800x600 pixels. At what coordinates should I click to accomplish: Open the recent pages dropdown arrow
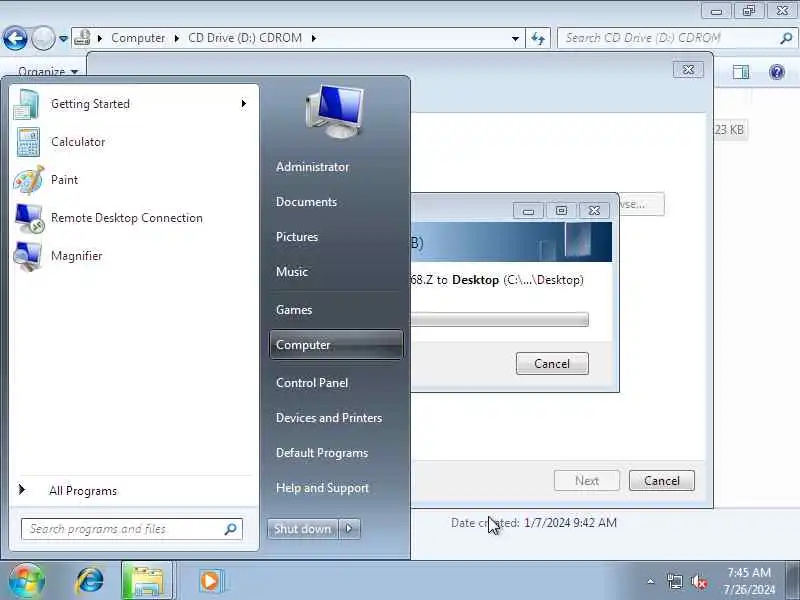click(x=63, y=38)
